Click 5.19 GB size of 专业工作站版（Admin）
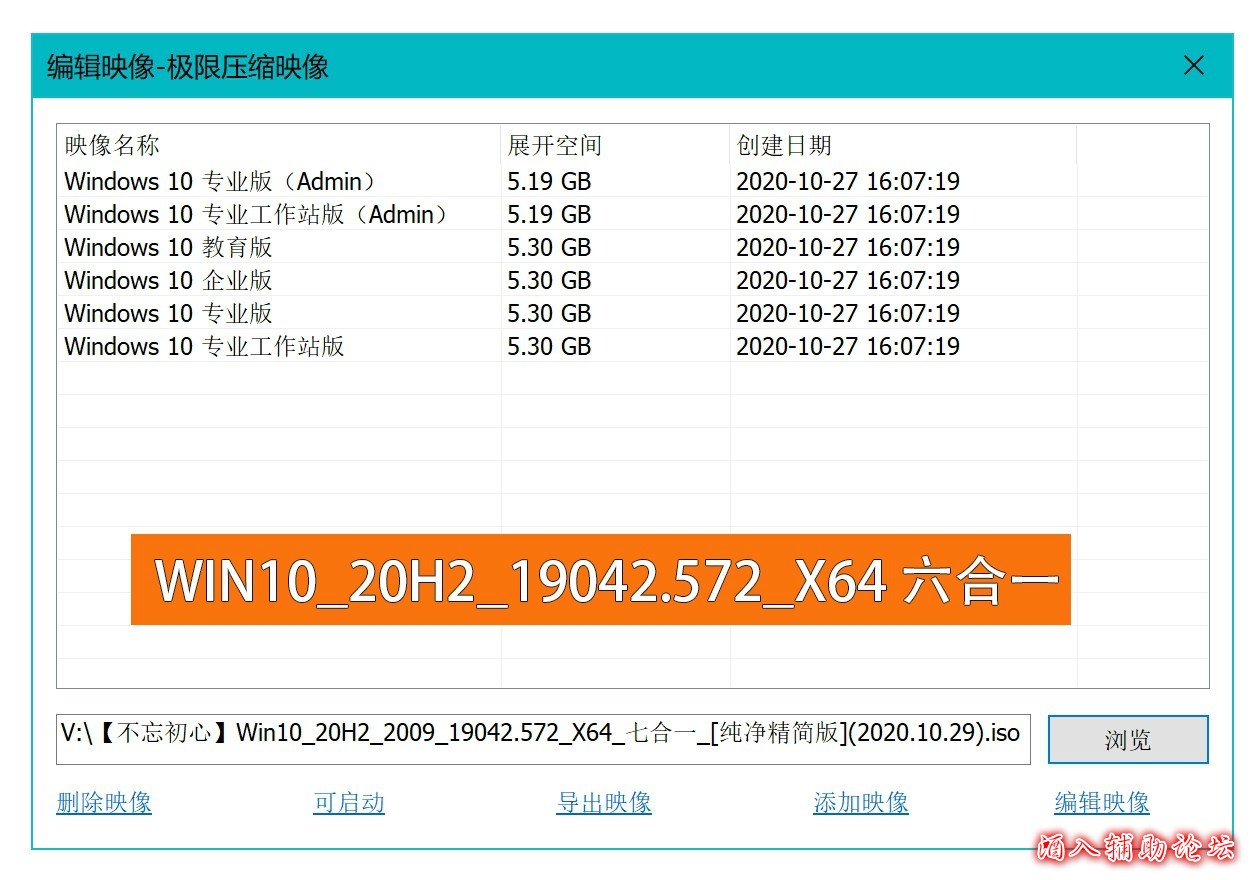Screen dimensions: 1255x880 click(549, 214)
